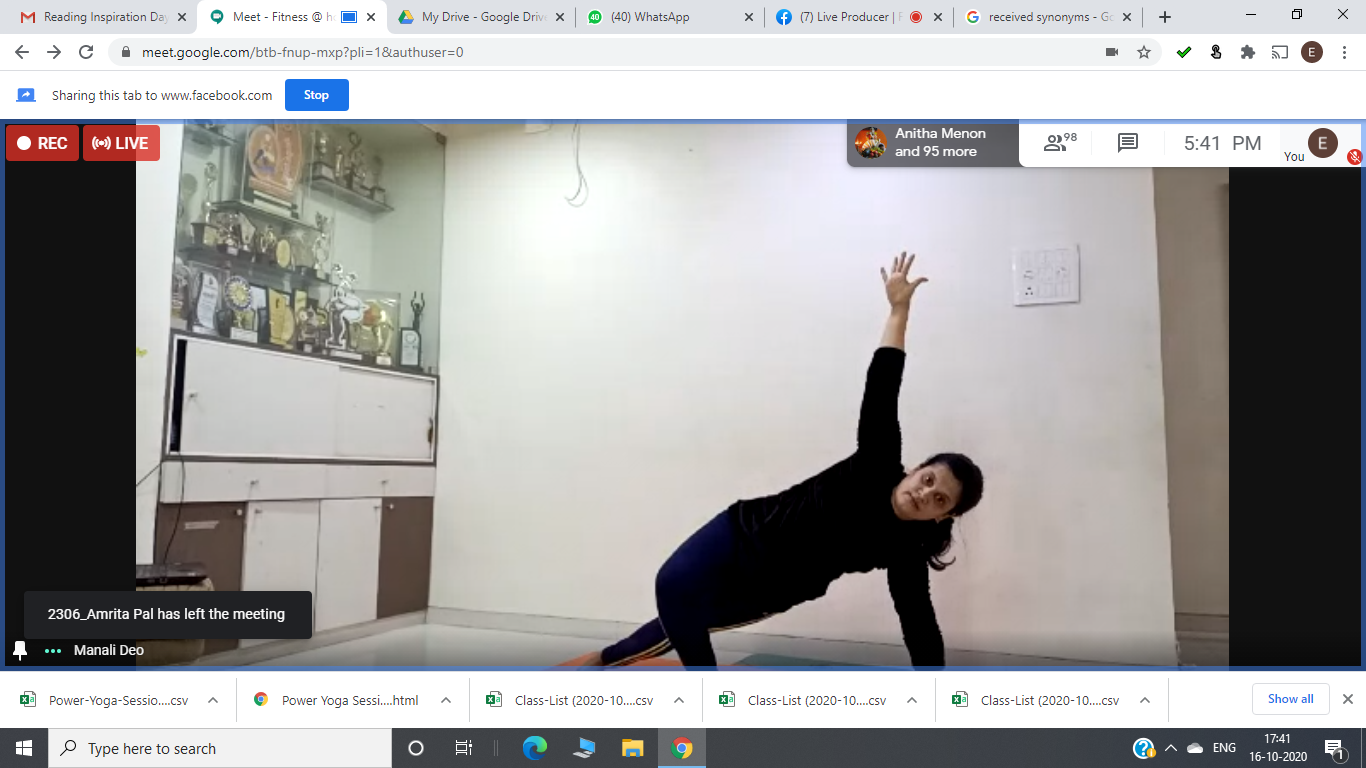Click the Anitha Menon and 95 more overlay
This screenshot has width=1366, height=768.
pyautogui.click(x=930, y=142)
